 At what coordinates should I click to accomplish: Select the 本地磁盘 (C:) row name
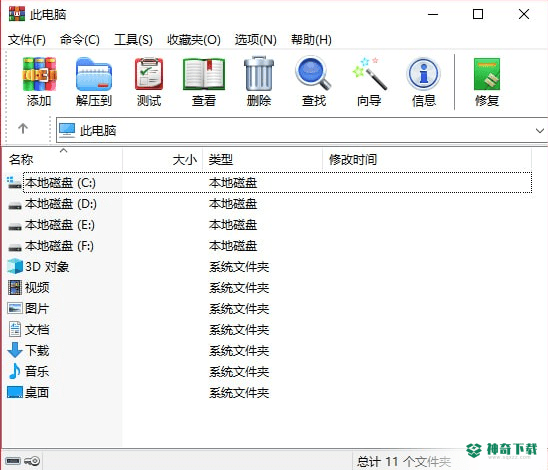60,182
